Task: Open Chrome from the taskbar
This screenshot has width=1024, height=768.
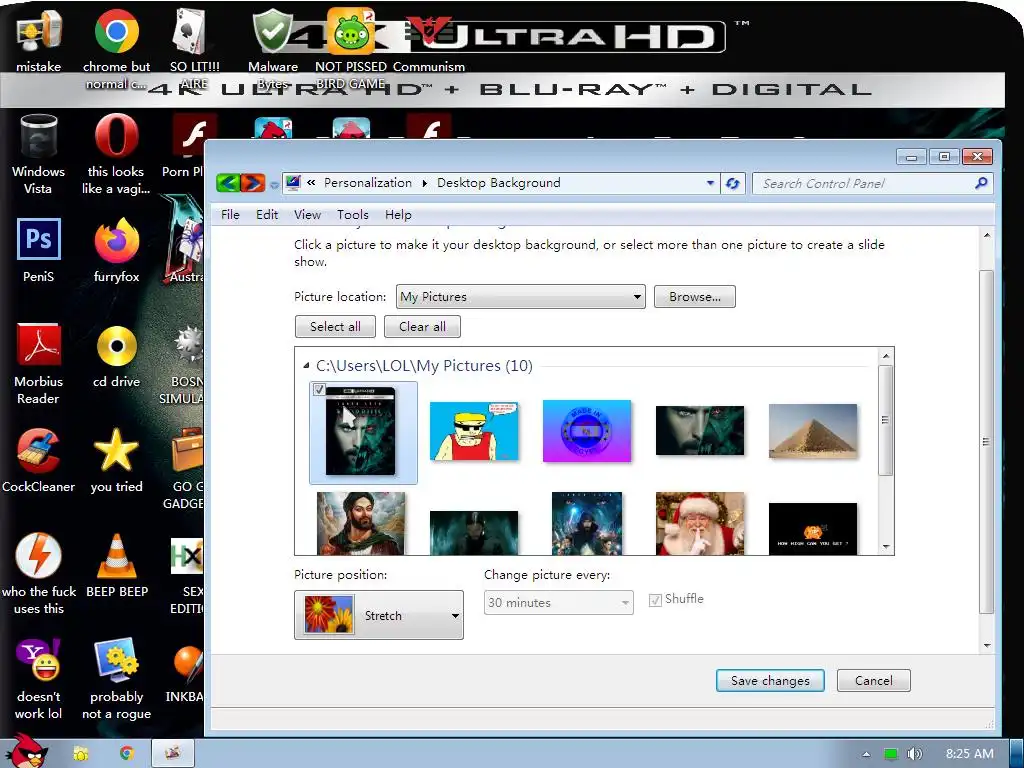Action: point(127,754)
